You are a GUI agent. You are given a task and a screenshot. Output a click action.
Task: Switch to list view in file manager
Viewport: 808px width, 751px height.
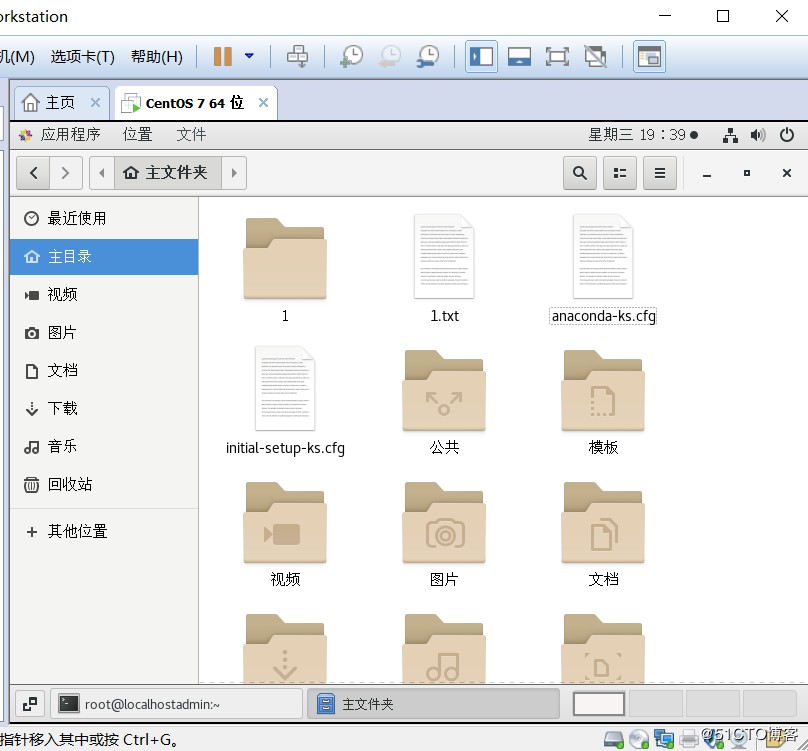(x=620, y=173)
